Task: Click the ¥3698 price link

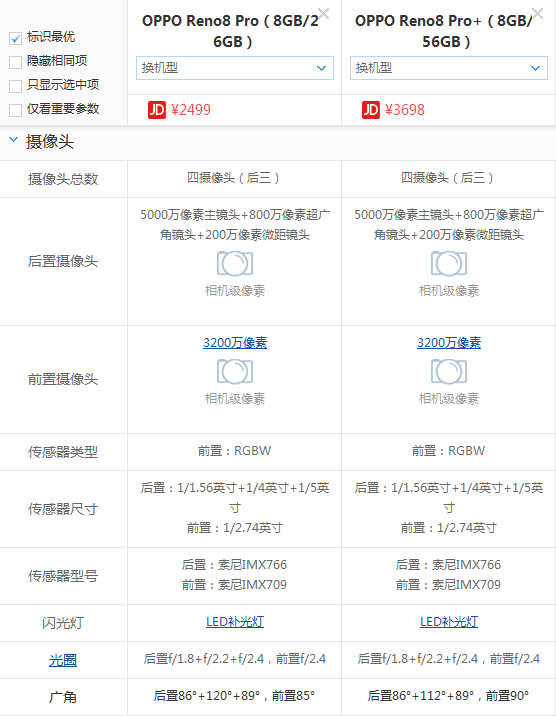Action: click(x=405, y=110)
